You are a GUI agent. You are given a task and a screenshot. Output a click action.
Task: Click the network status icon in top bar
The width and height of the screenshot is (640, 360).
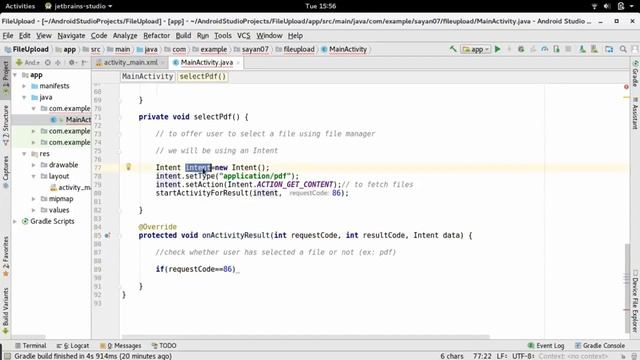(x=594, y=6)
